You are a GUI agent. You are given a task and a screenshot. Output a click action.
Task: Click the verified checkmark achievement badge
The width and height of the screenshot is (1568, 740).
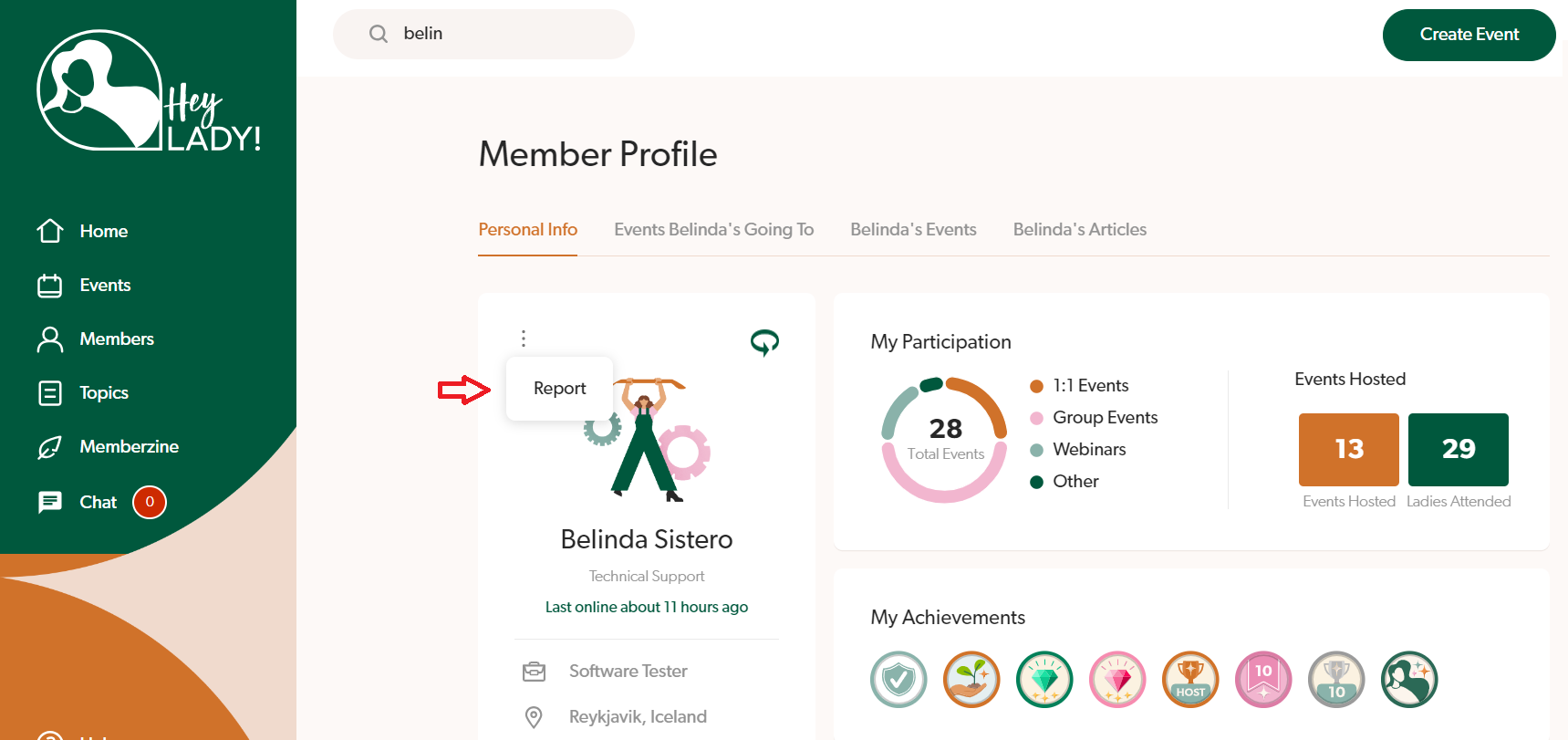(898, 680)
